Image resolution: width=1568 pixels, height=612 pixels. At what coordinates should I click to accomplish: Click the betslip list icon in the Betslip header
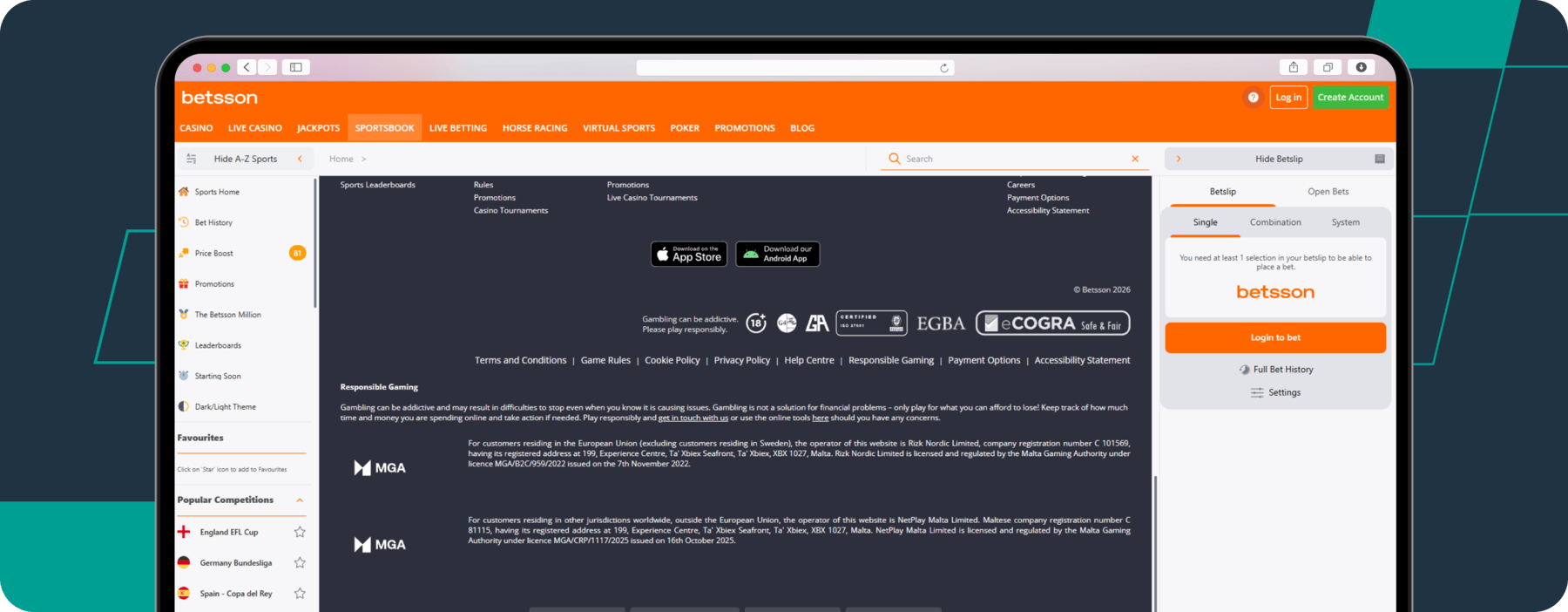1380,159
